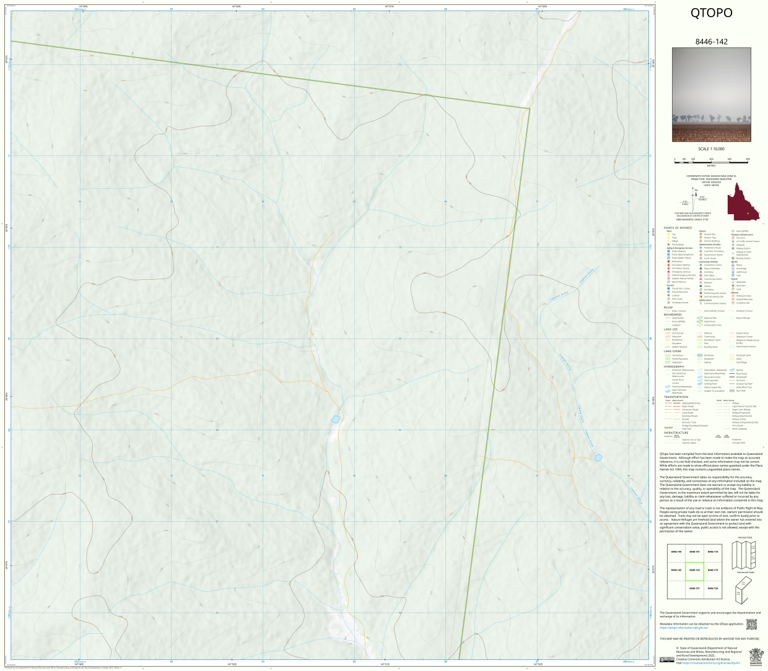Click the LAND COVER legend heading
The width and height of the screenshot is (768, 671).
pyautogui.click(x=672, y=351)
